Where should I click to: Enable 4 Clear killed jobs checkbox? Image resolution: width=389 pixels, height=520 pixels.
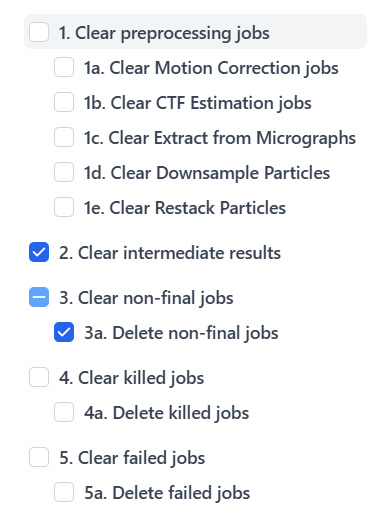(39, 377)
